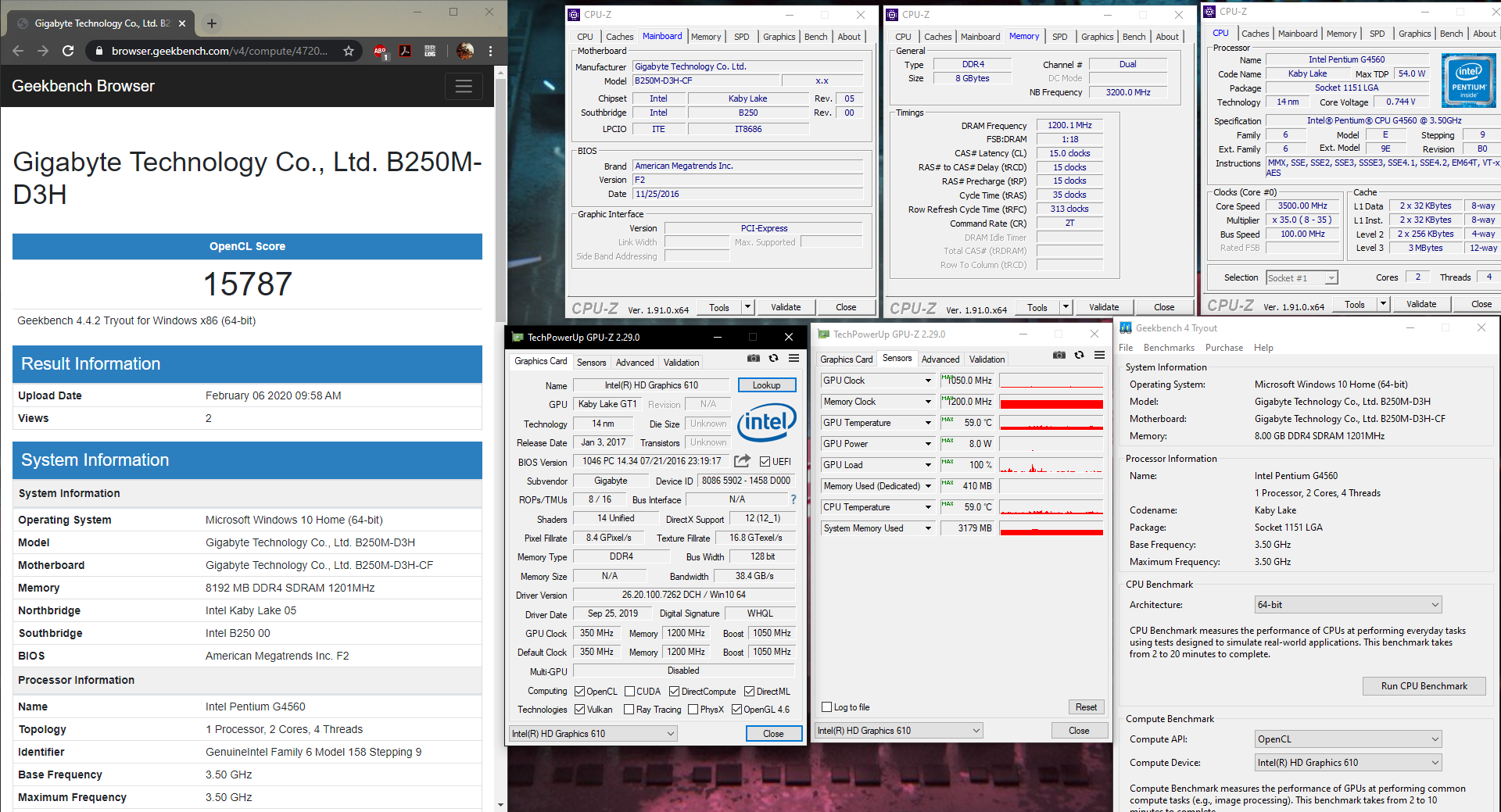This screenshot has width=1501, height=812.
Task: Open Validation tab in GPU-Z Sensors window
Action: 987,359
